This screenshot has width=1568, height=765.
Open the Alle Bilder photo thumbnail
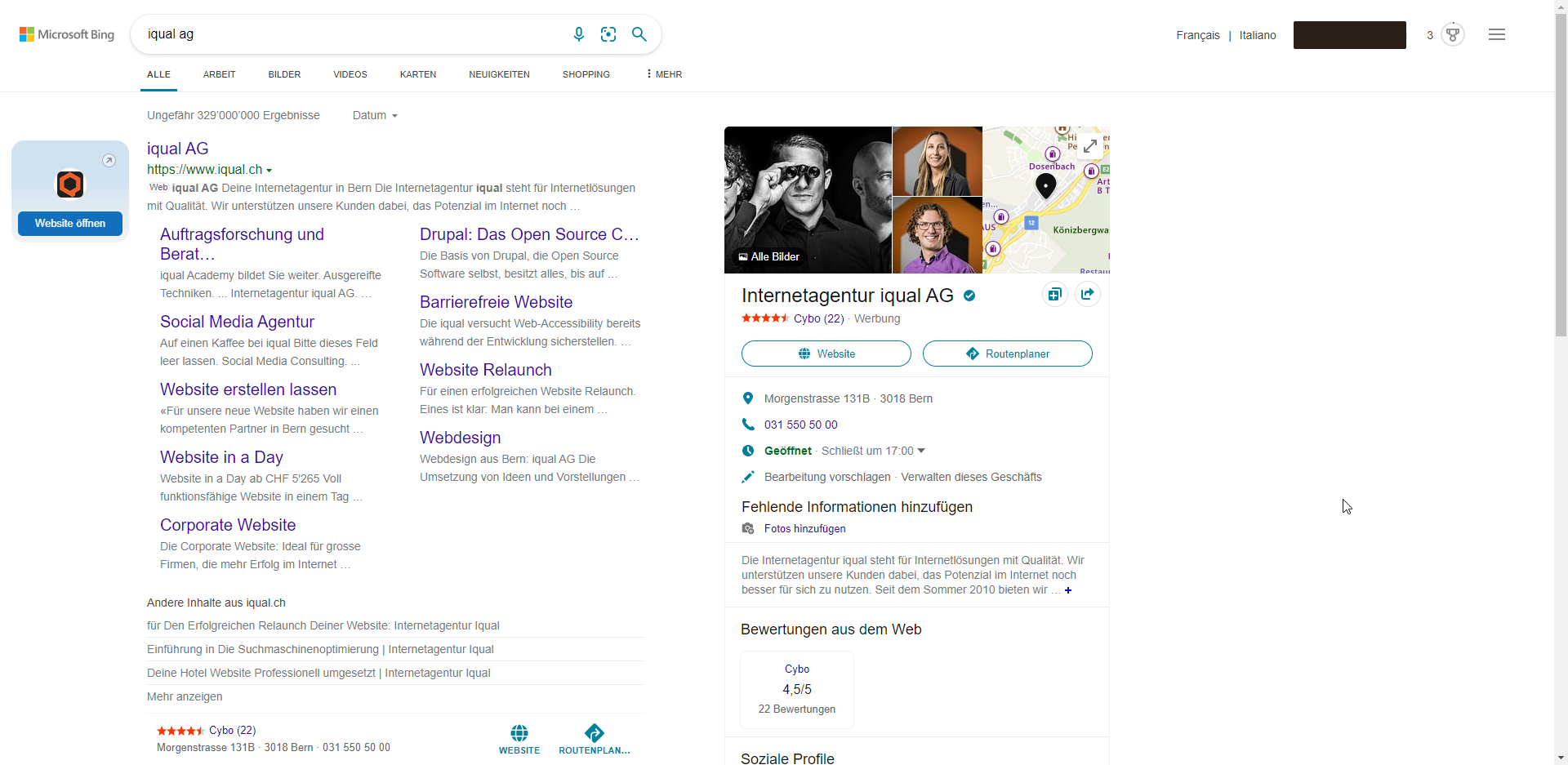click(x=808, y=200)
